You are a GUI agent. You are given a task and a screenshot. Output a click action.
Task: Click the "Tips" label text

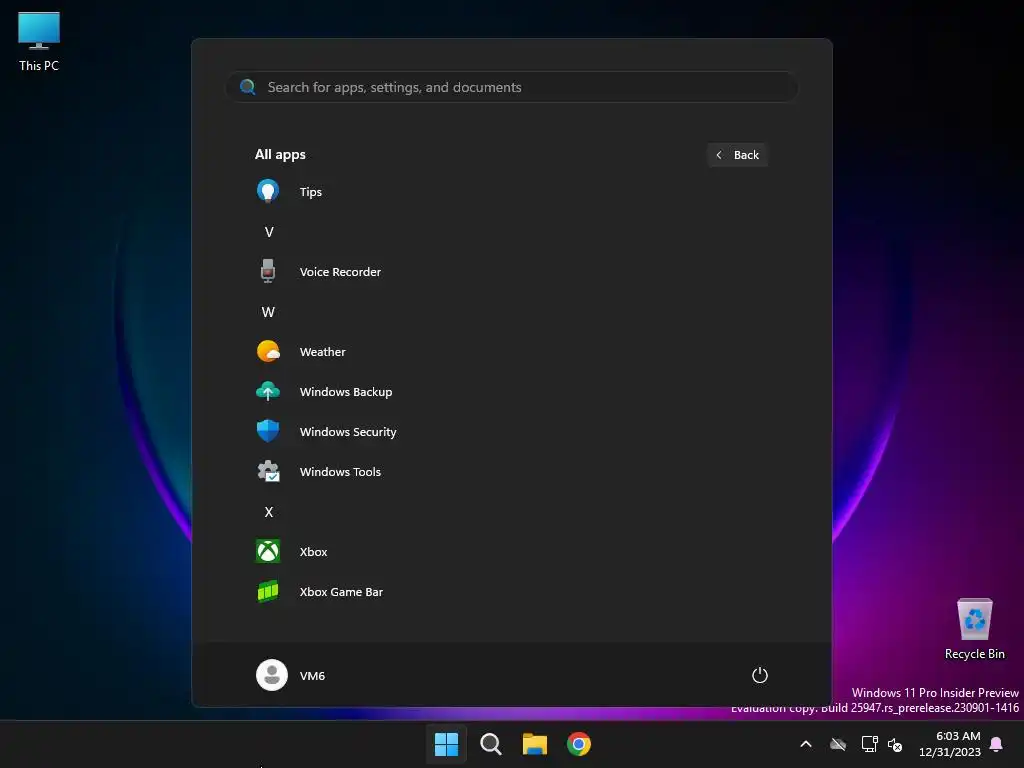(311, 192)
